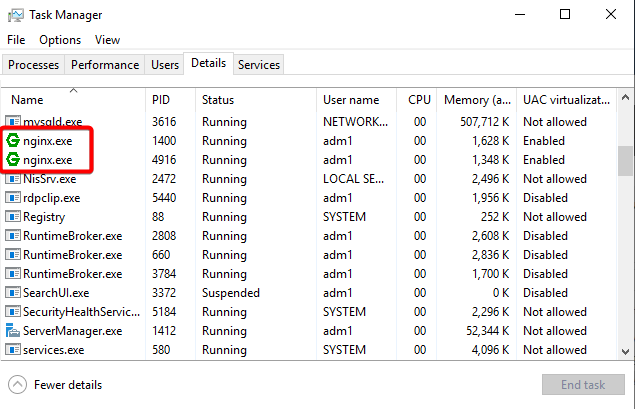
Task: Click PID 4916 cell
Action: click(164, 160)
